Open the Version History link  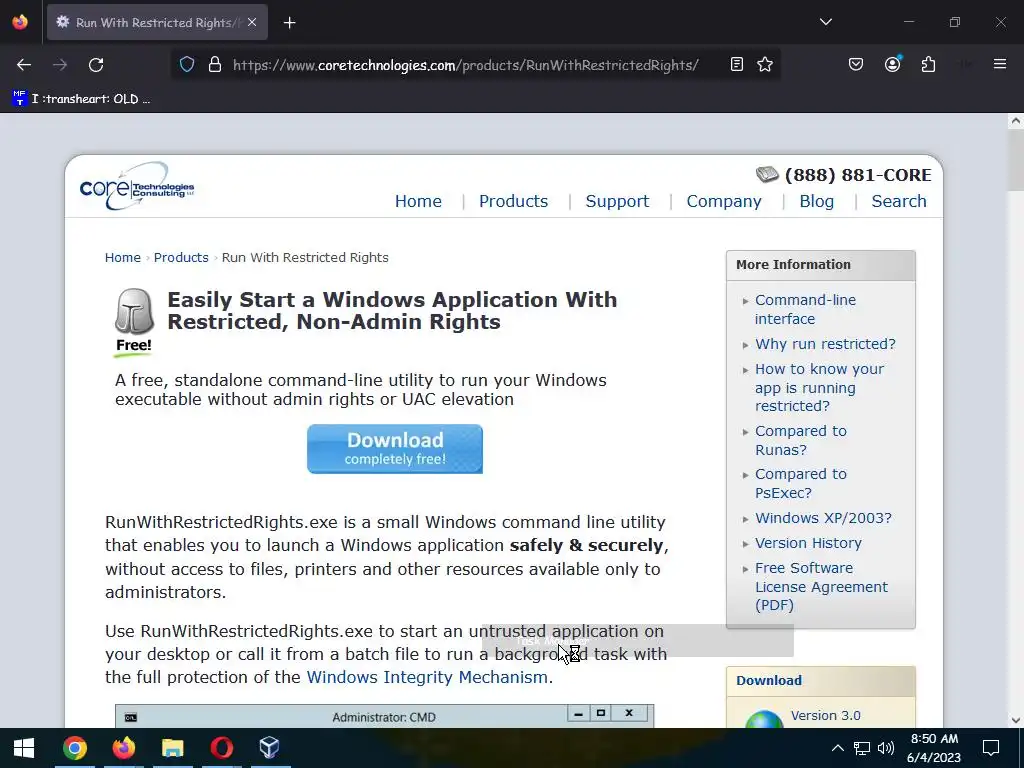coord(808,543)
